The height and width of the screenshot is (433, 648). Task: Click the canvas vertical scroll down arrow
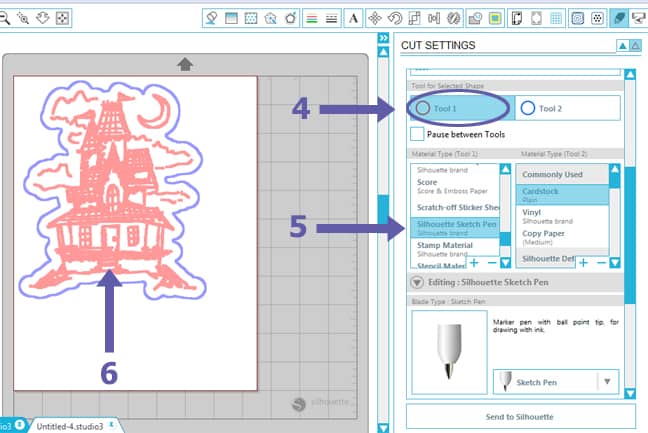point(384,428)
